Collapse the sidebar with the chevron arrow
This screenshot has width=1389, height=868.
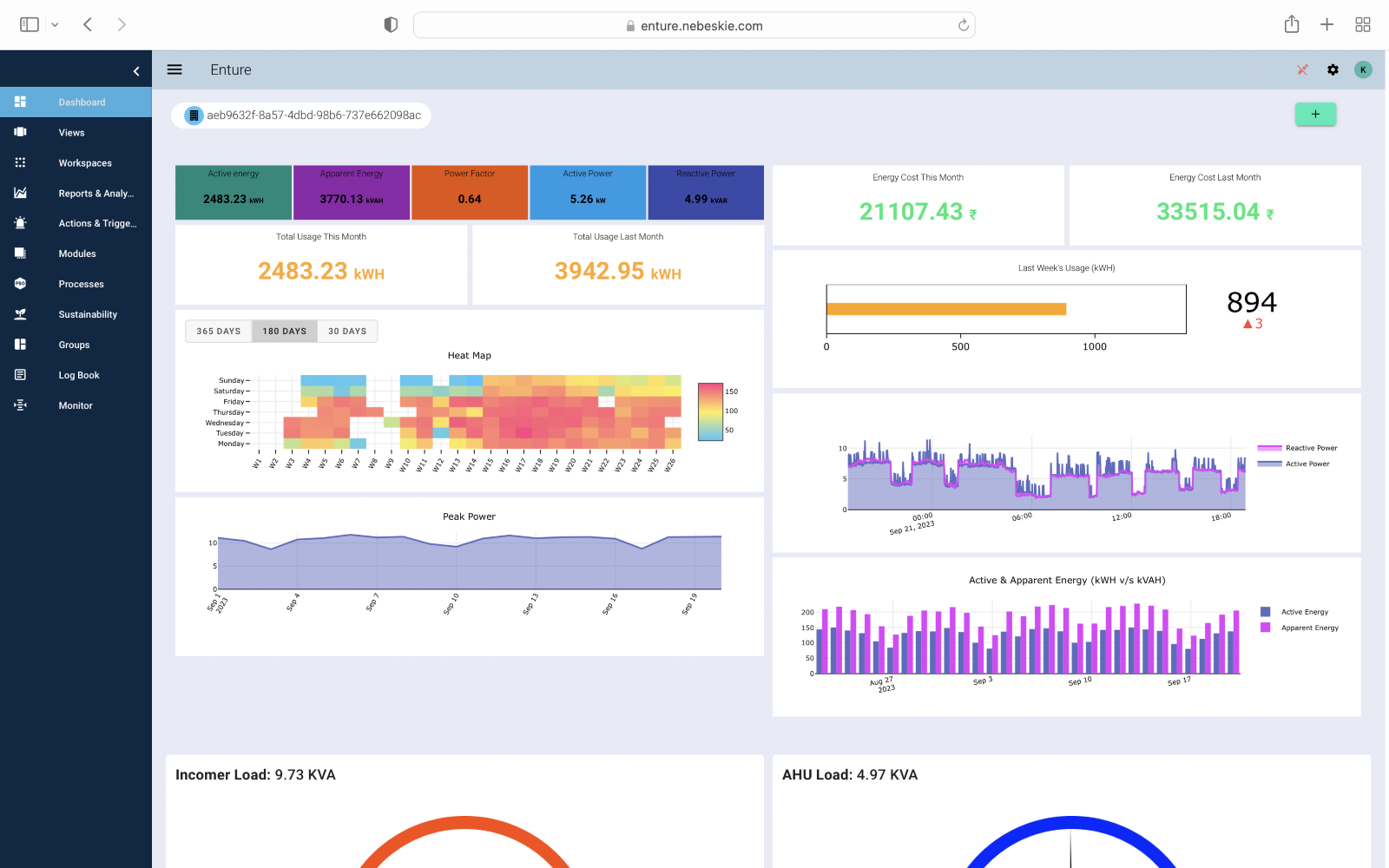(136, 71)
